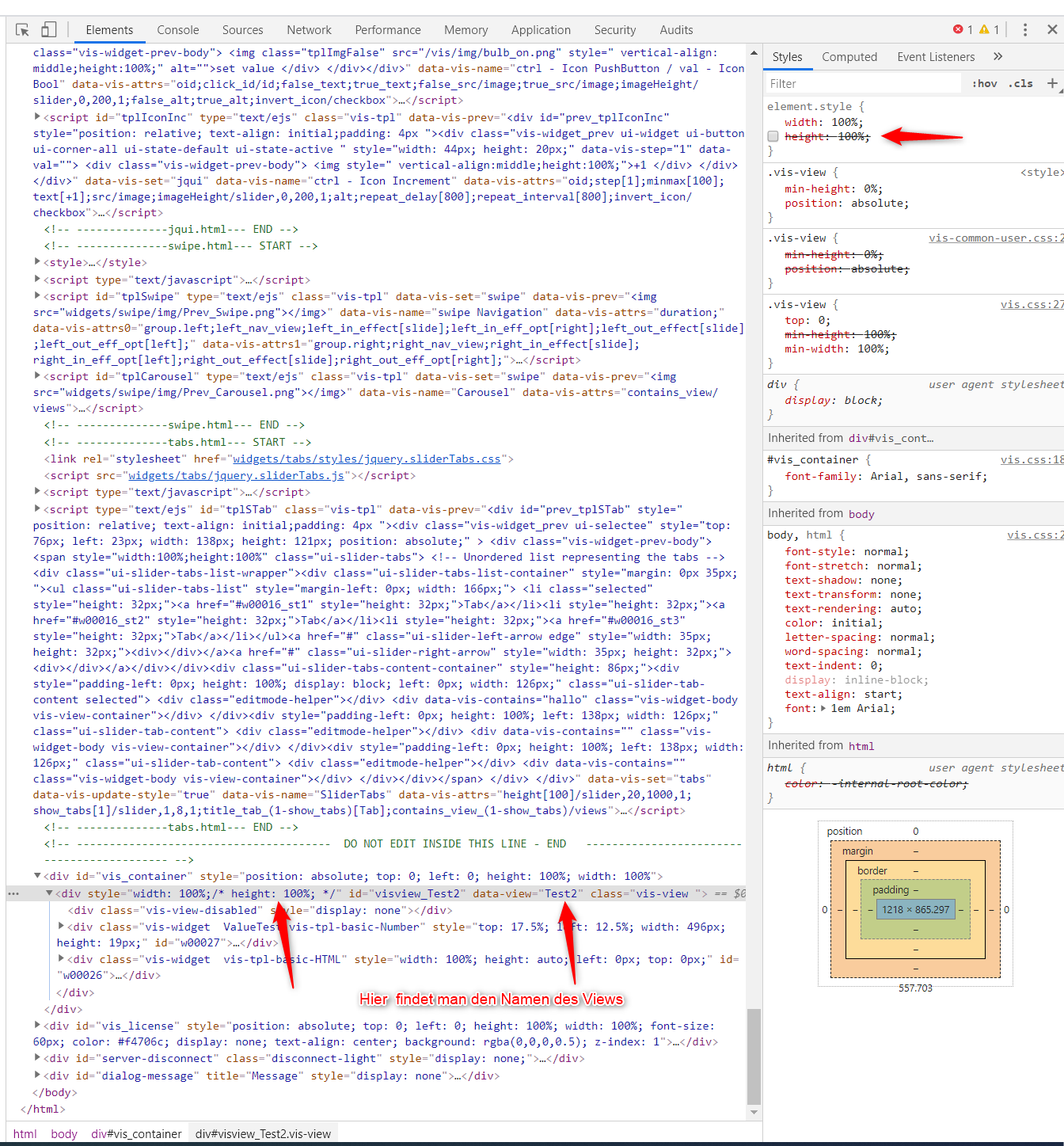This screenshot has height=1146, width=1064.
Task: Select html in the breadcrumb bar
Action: click(25, 1134)
